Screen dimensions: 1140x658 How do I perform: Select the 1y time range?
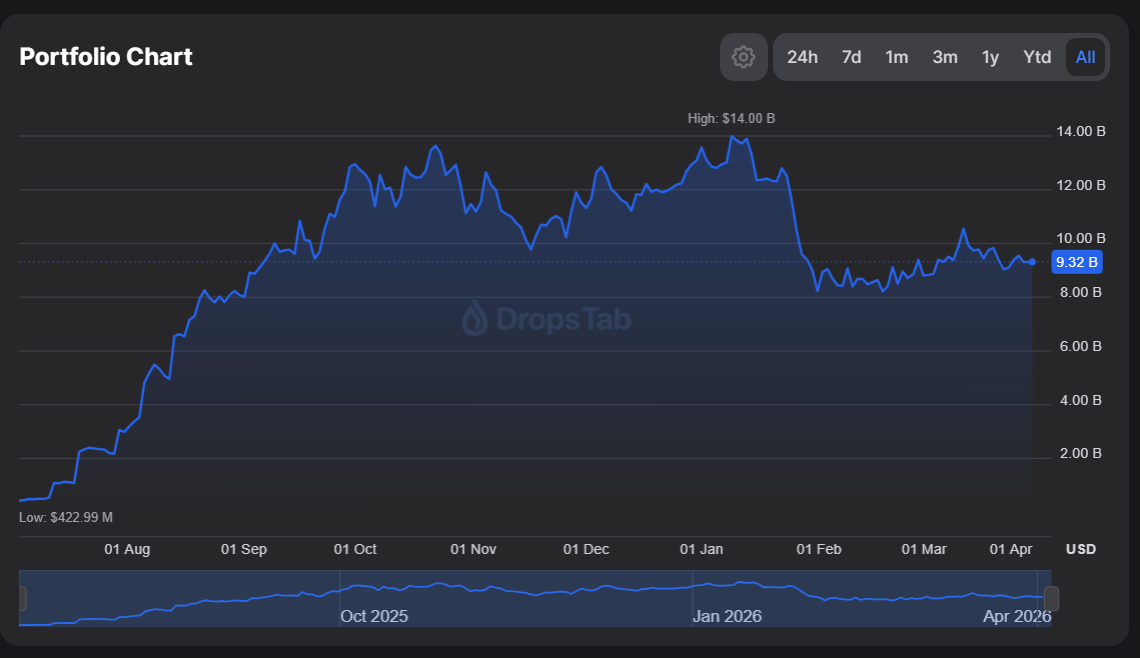[990, 57]
